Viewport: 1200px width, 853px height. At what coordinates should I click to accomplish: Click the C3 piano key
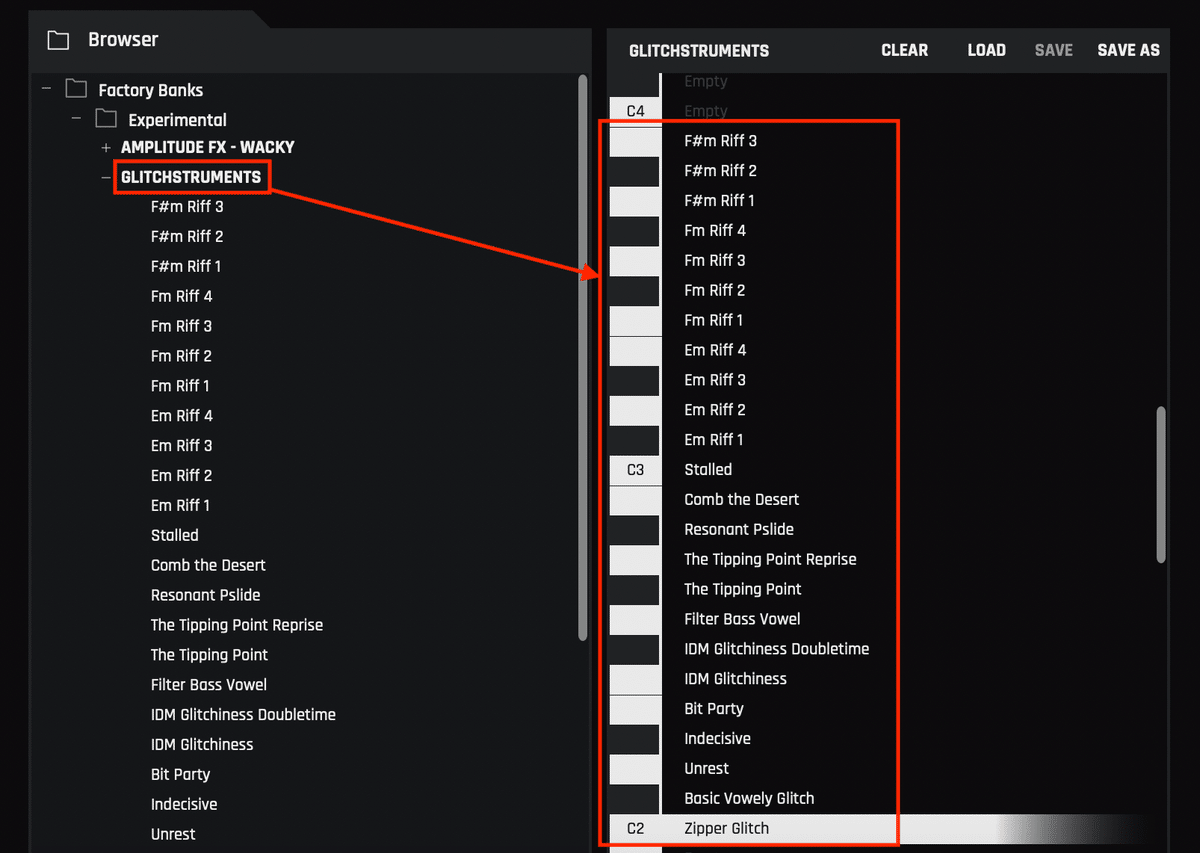coord(635,470)
